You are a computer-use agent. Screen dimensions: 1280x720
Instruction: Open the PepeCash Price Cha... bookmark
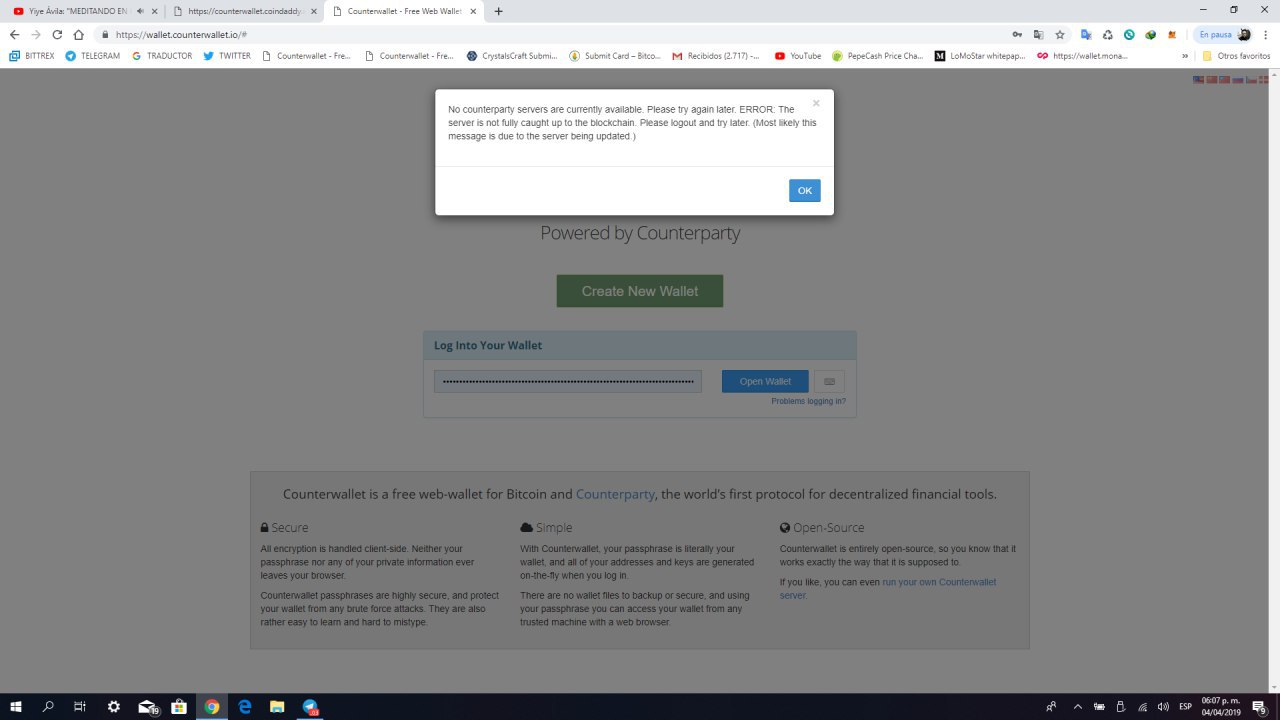click(878, 56)
